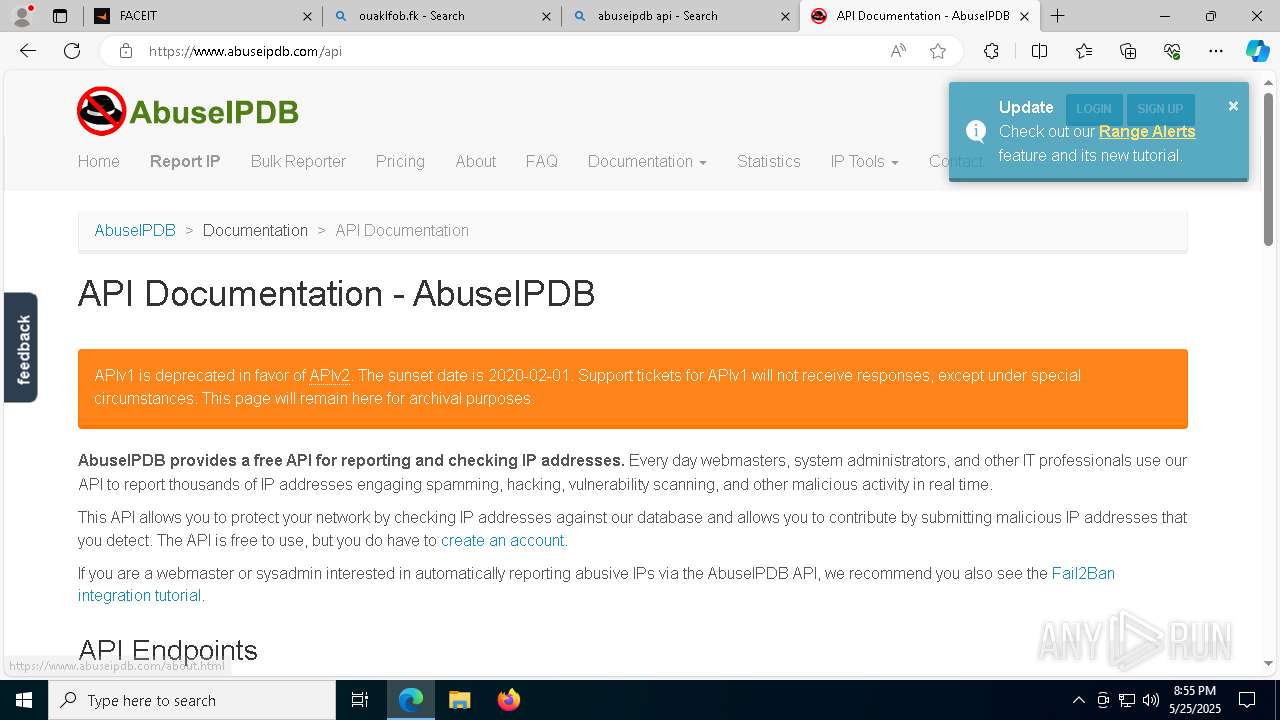Open the FAQ navigation item
1280x720 pixels.
541,161
